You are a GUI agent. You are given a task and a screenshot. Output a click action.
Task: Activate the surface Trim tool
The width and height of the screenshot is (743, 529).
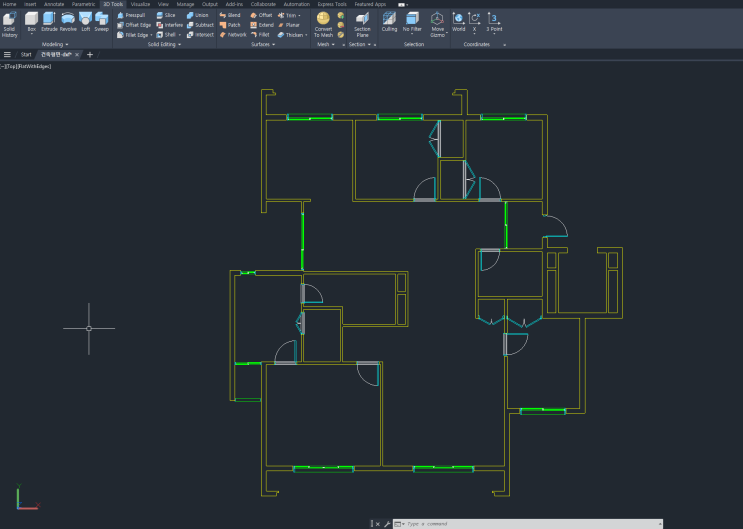[x=287, y=15]
